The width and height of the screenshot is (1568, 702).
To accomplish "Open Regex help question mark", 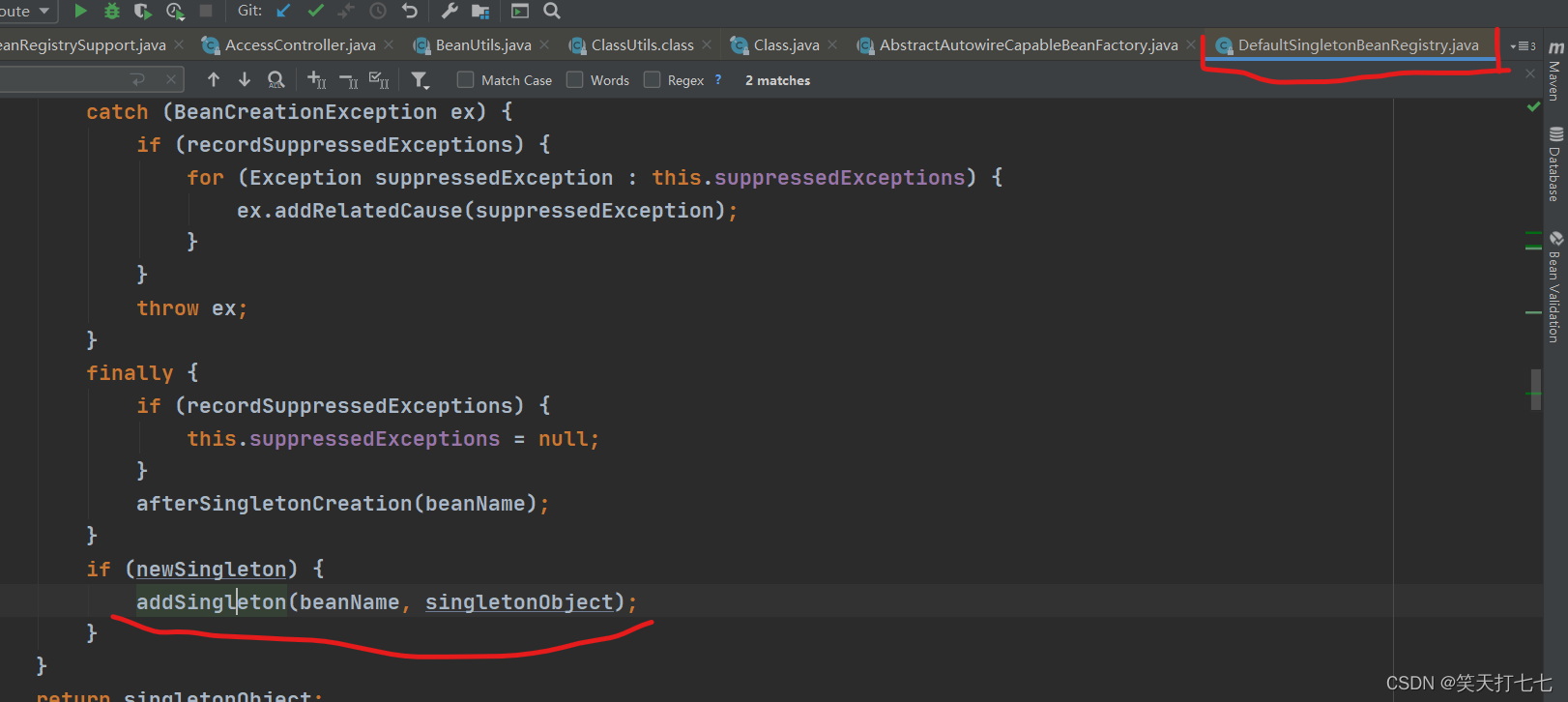I will 718,79.
